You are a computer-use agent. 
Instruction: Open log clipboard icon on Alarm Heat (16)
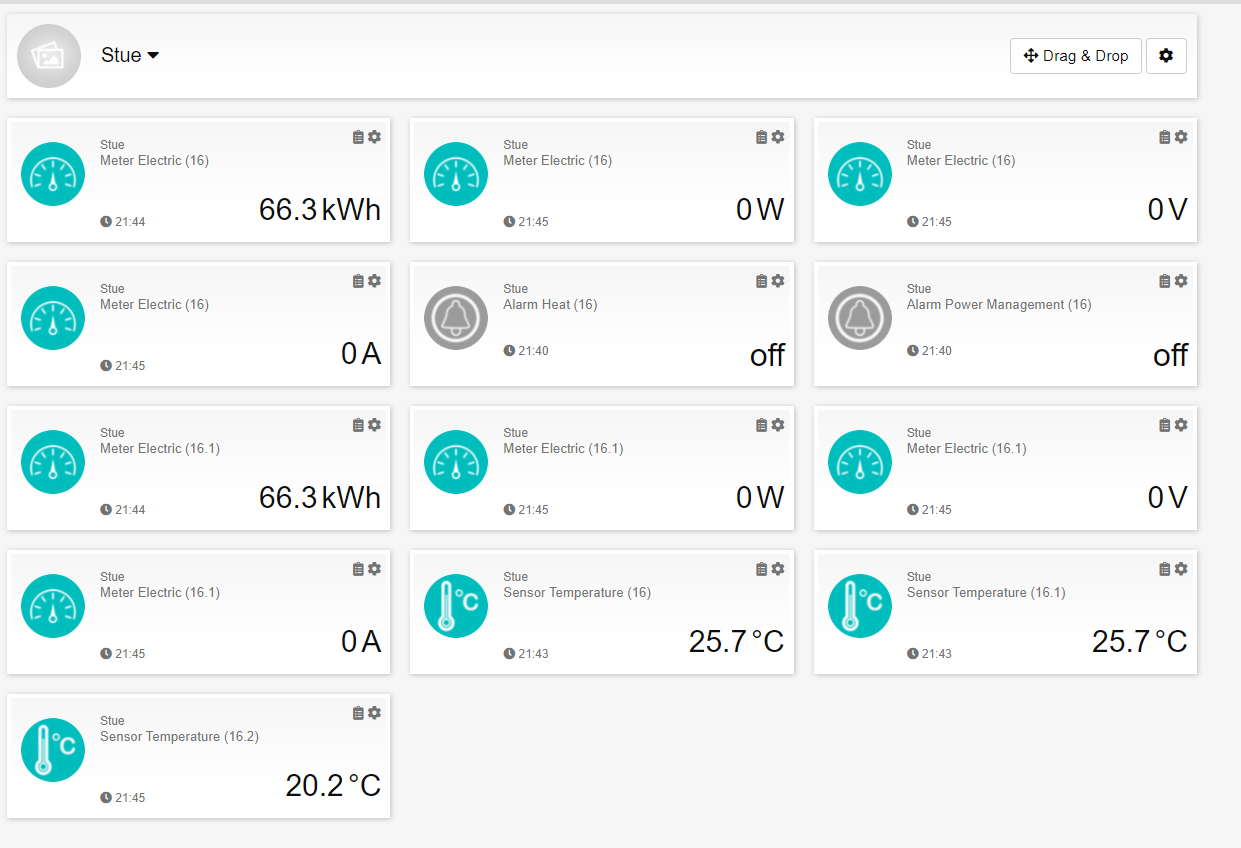point(761,281)
